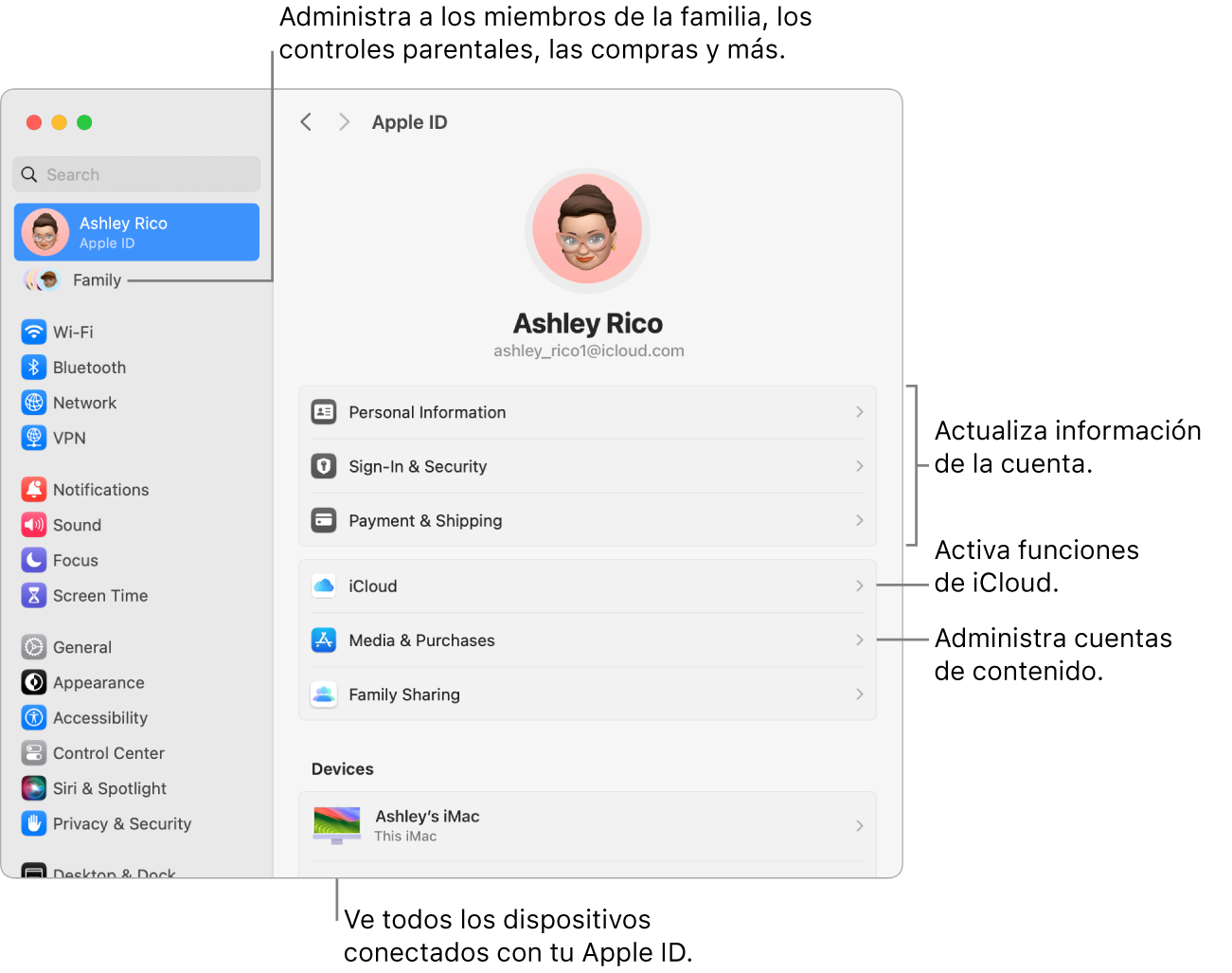Image resolution: width=1232 pixels, height=973 pixels.
Task: Select General in the sidebar
Action: [34, 647]
